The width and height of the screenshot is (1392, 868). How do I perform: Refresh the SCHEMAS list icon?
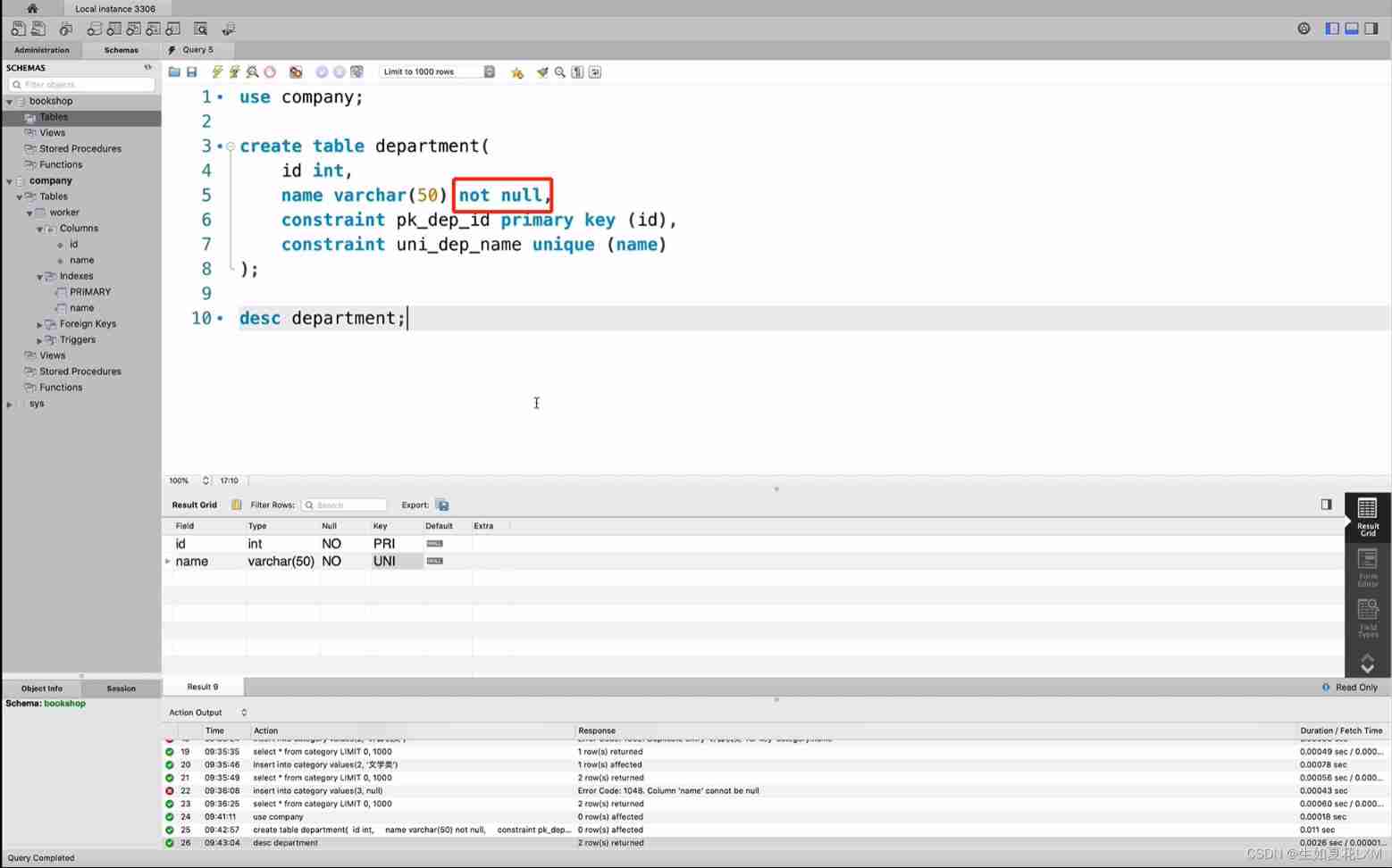(147, 67)
